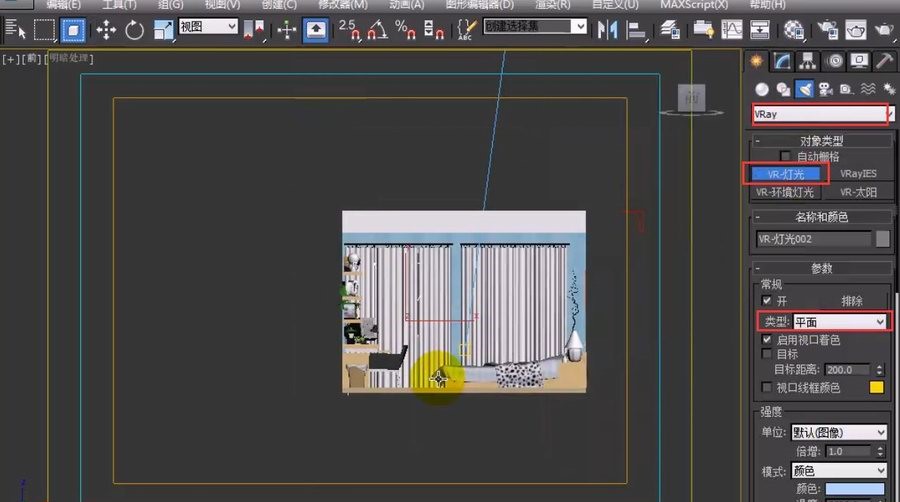The height and width of the screenshot is (502, 900).
Task: Toggle the Window/Crossing selection mode
Action: click(x=73, y=30)
